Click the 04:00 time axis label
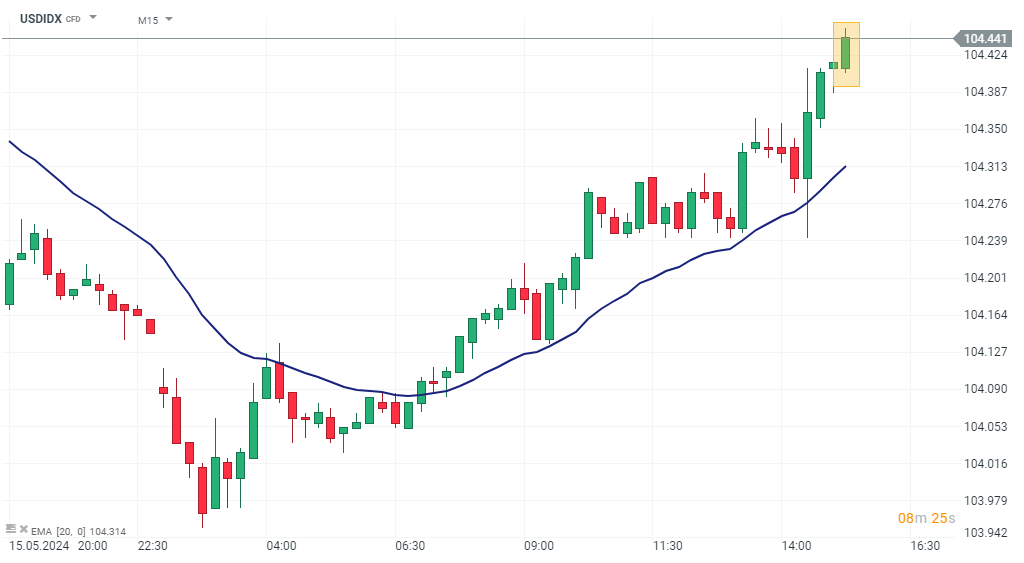This screenshot has height=563, width=1024. (x=281, y=546)
